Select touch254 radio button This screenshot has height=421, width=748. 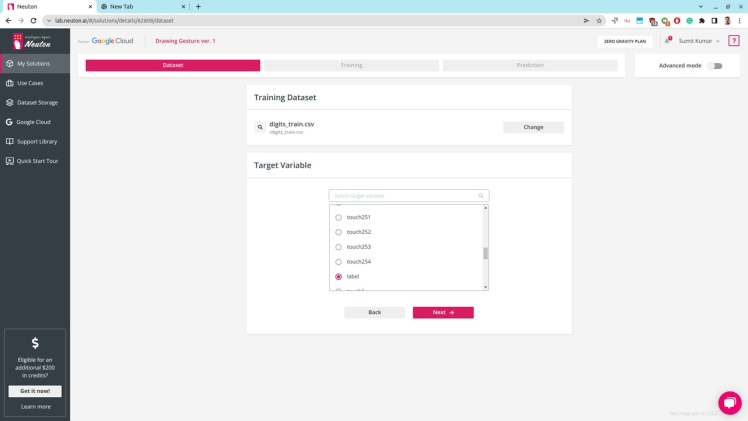(x=338, y=262)
